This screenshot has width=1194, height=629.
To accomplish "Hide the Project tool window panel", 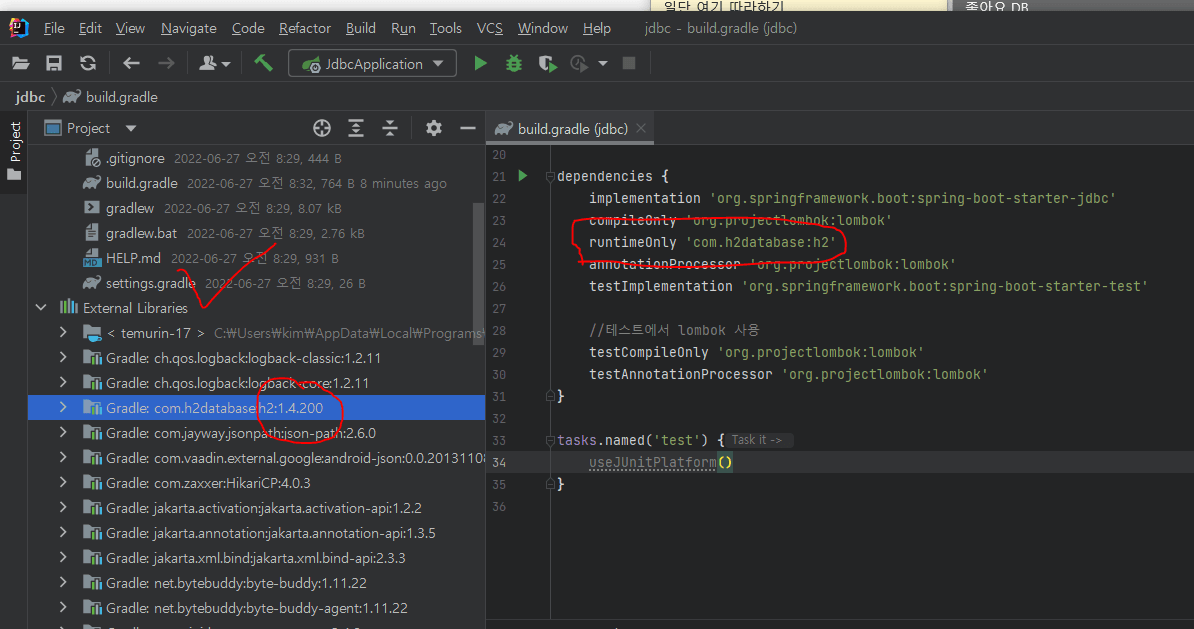I will 467,128.
